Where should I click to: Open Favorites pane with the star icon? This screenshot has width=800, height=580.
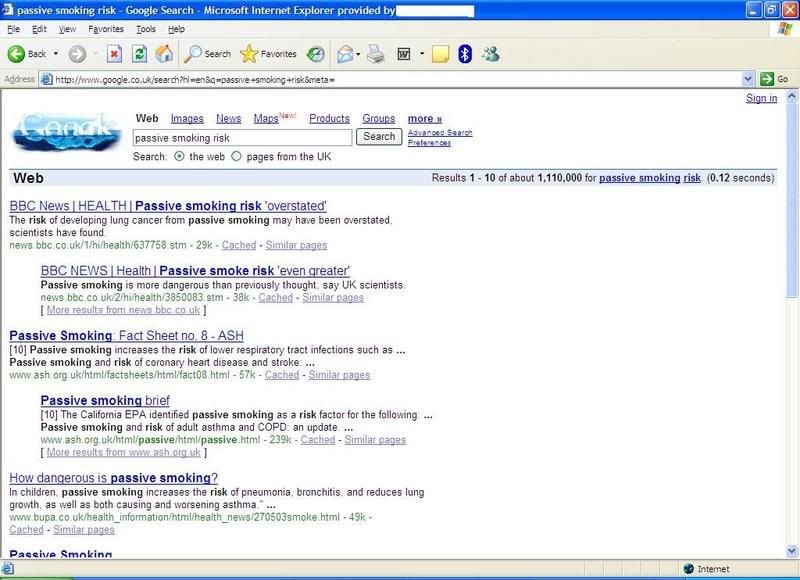(248, 54)
